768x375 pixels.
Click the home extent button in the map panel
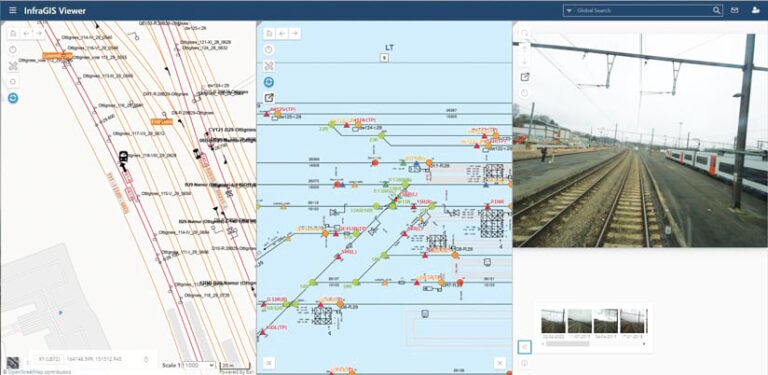pos(13,33)
